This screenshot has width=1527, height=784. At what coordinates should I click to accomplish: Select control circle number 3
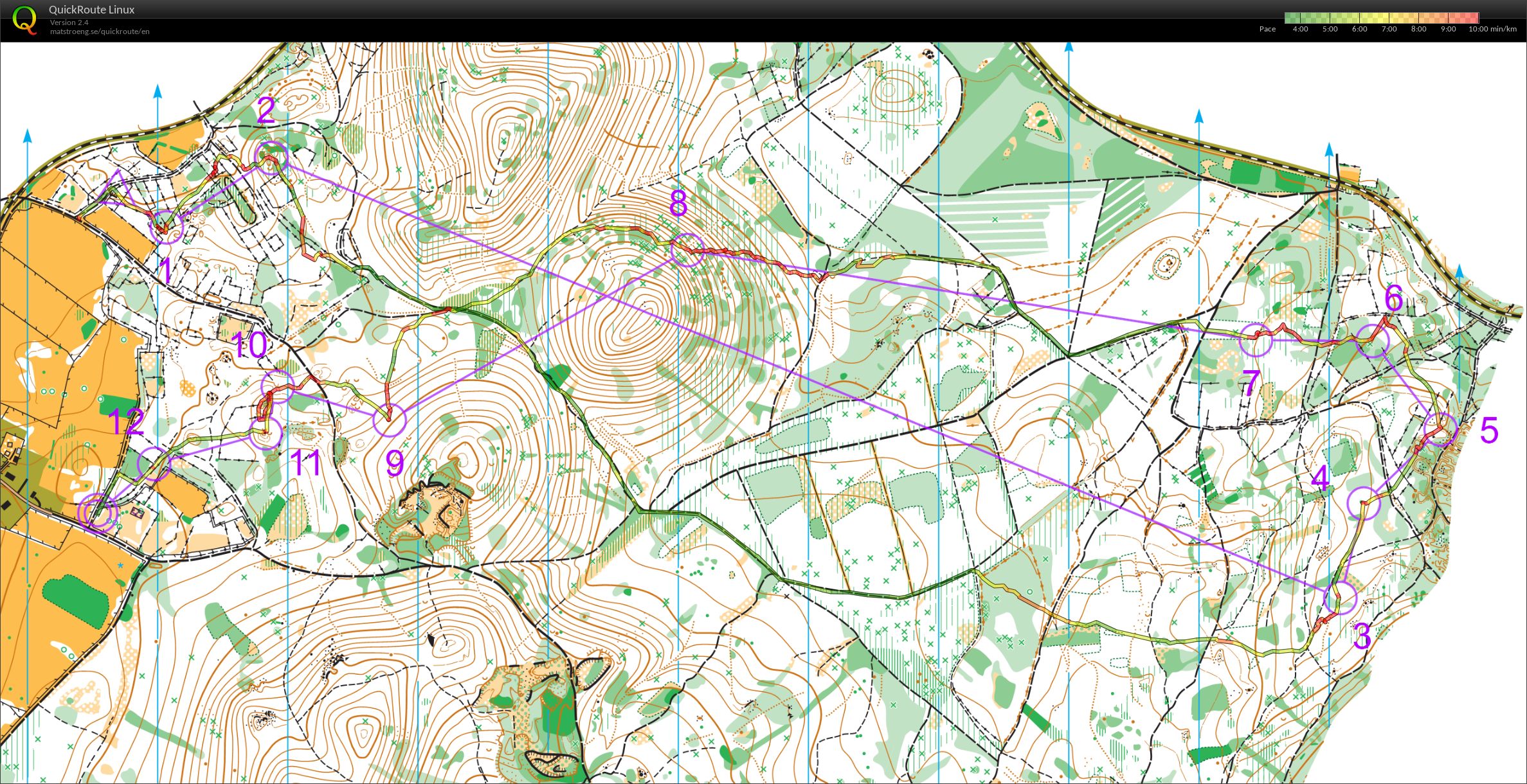[x=1341, y=598]
